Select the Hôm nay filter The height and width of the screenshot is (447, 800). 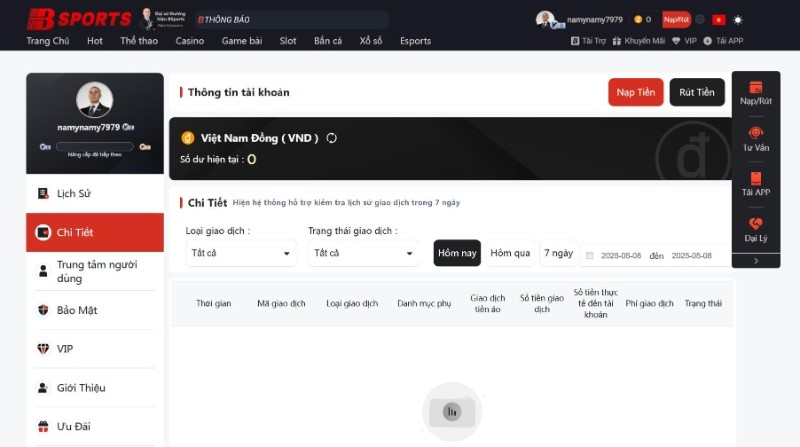coord(457,253)
